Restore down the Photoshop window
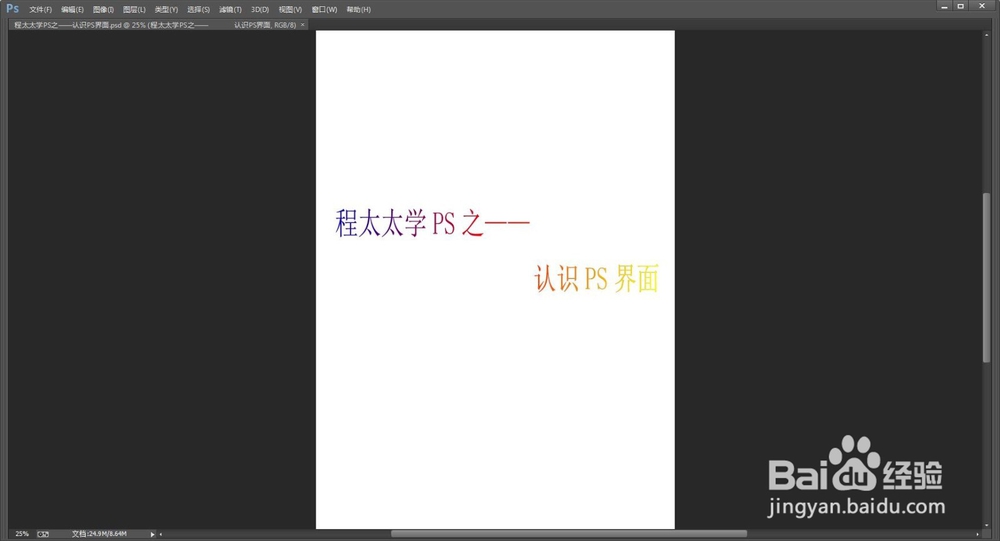 [960, 6]
